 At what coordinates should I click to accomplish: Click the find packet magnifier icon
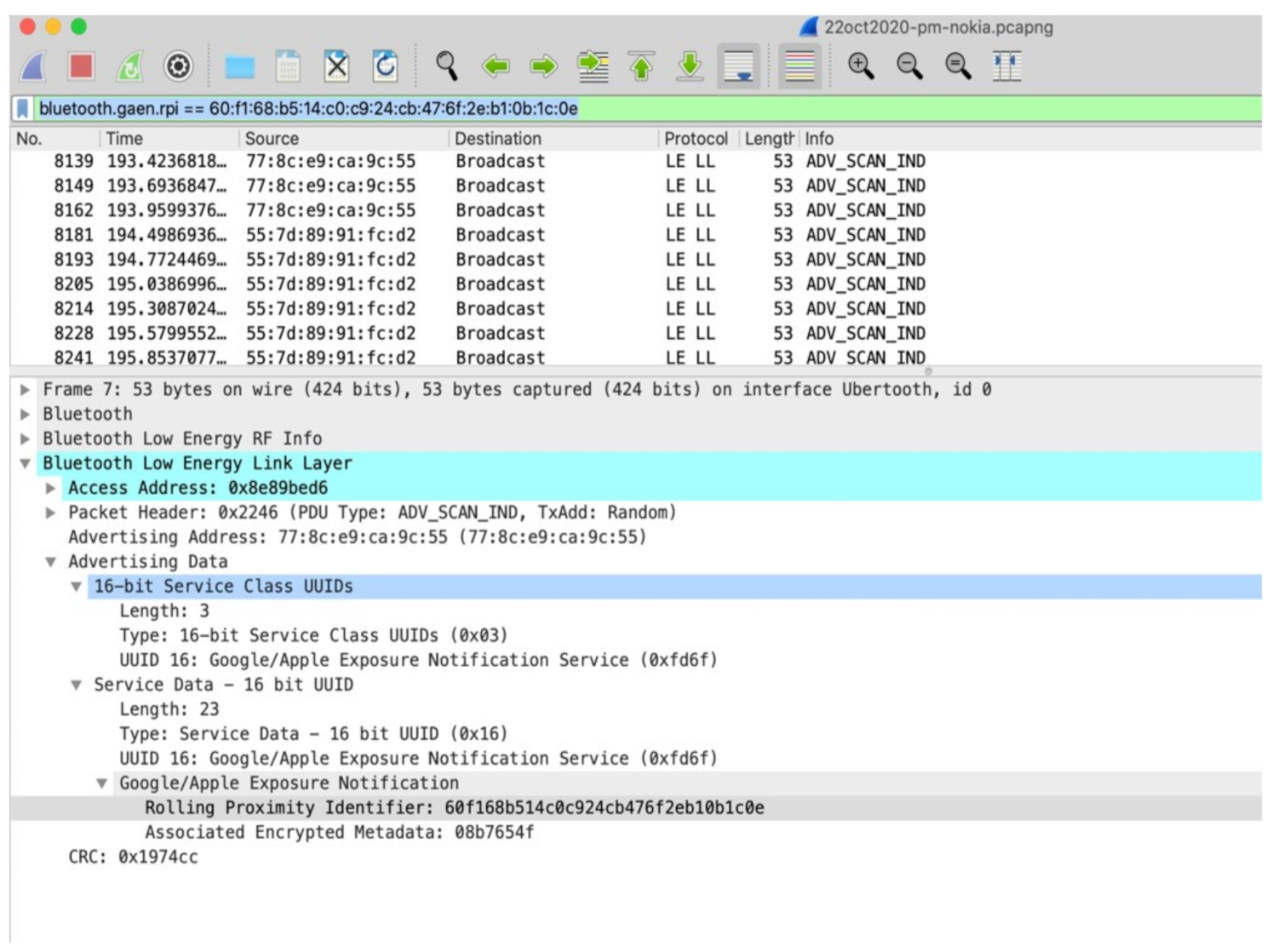point(446,66)
